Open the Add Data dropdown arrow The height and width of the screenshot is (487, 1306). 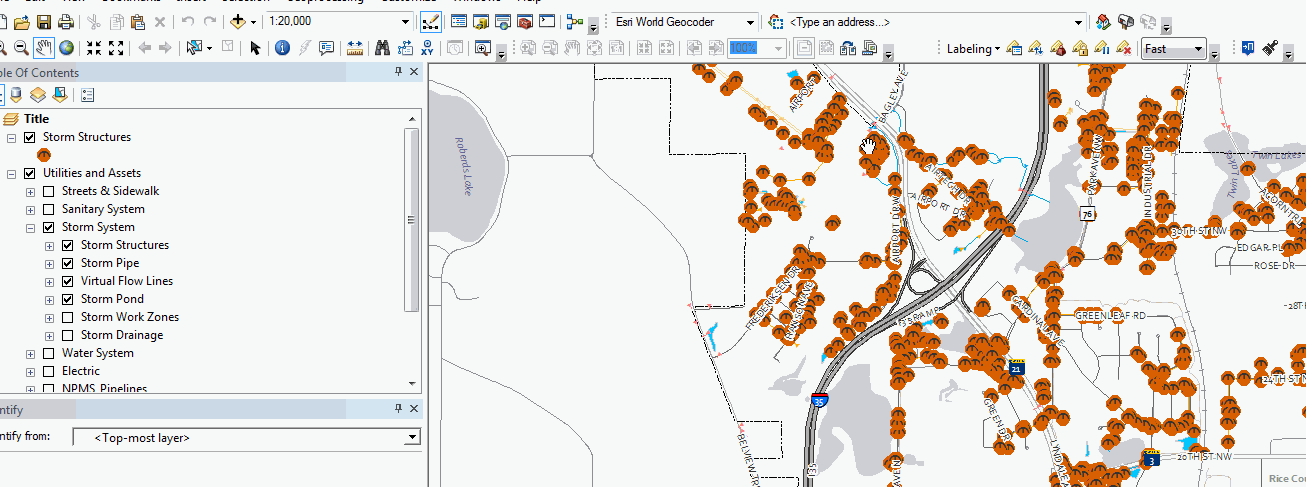253,21
